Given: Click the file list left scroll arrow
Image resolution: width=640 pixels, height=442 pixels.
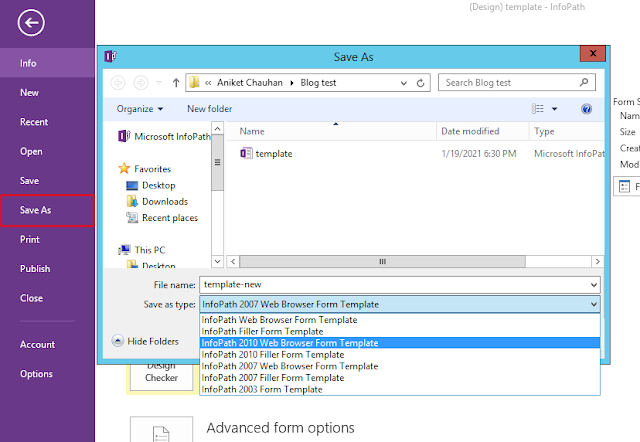Looking at the screenshot, I should pyautogui.click(x=233, y=262).
